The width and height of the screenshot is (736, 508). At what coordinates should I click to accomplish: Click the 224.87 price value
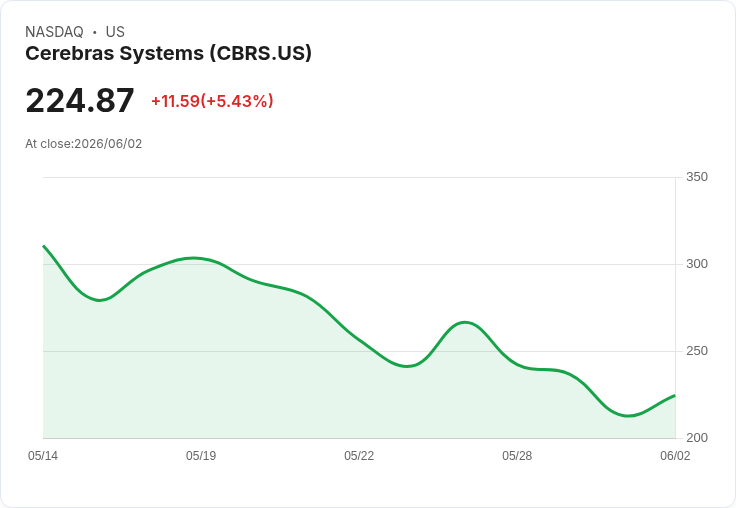[80, 101]
